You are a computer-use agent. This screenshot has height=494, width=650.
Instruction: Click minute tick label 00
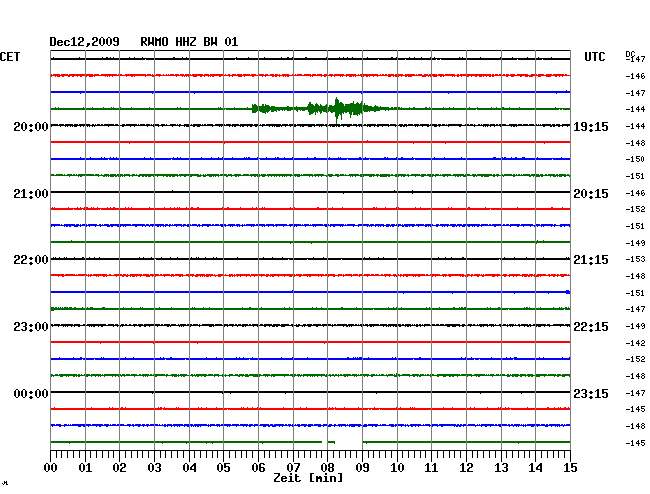pyautogui.click(x=51, y=468)
